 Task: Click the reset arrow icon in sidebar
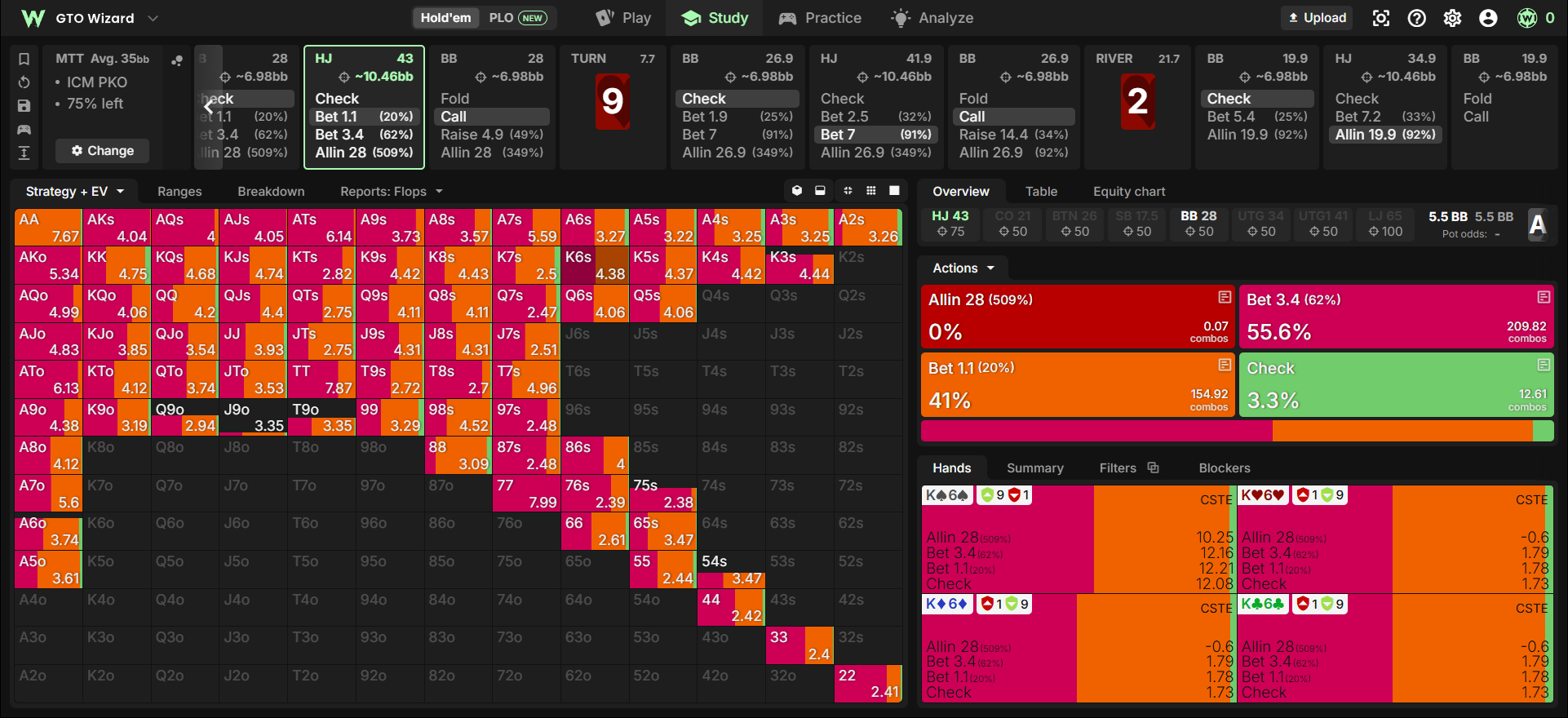pyautogui.click(x=24, y=82)
